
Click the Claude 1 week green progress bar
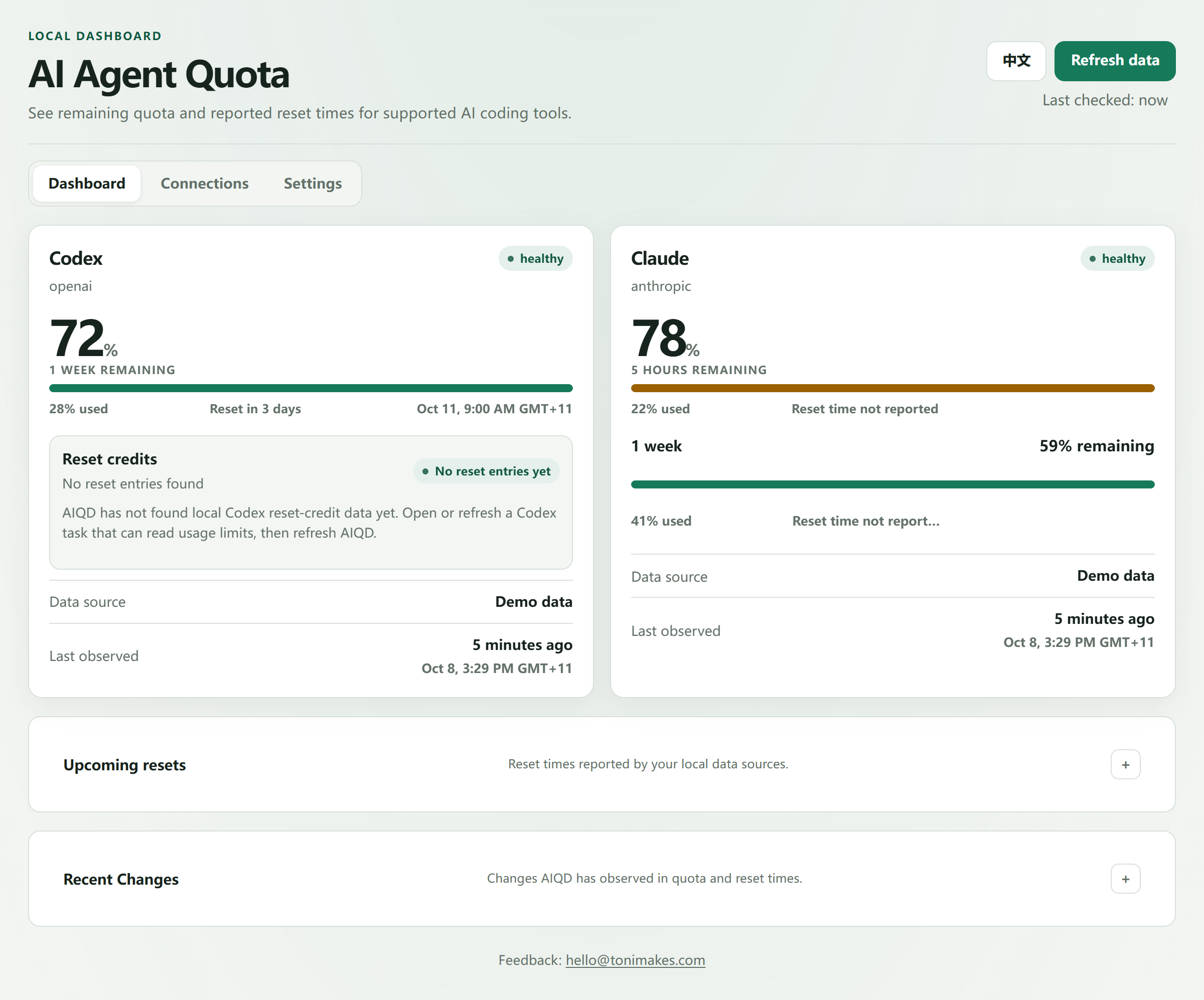892,484
